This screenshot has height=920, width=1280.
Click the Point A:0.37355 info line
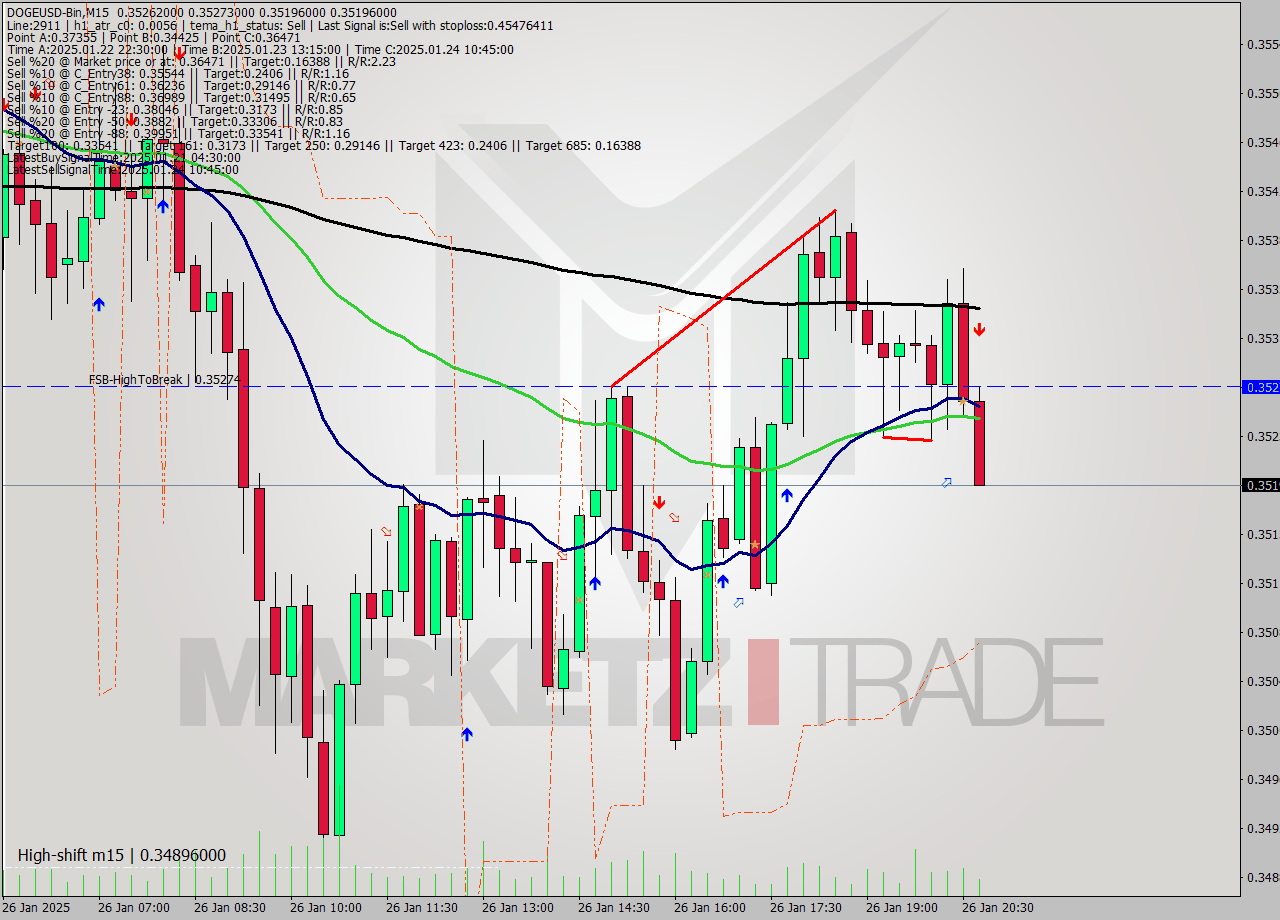153,37
